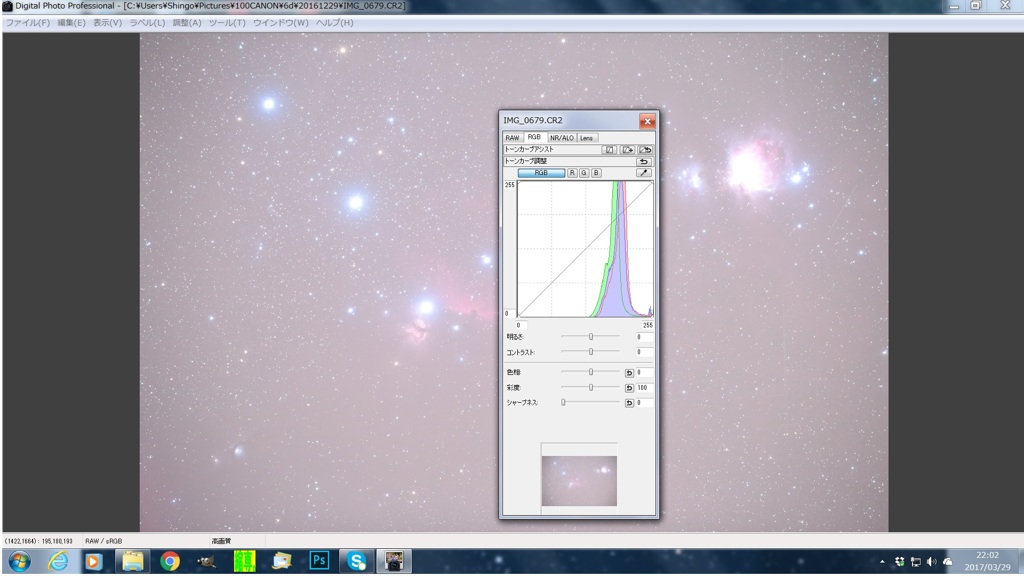Reset the sharpness (シャープネス) value
This screenshot has height=576, width=1024.
tap(629, 403)
